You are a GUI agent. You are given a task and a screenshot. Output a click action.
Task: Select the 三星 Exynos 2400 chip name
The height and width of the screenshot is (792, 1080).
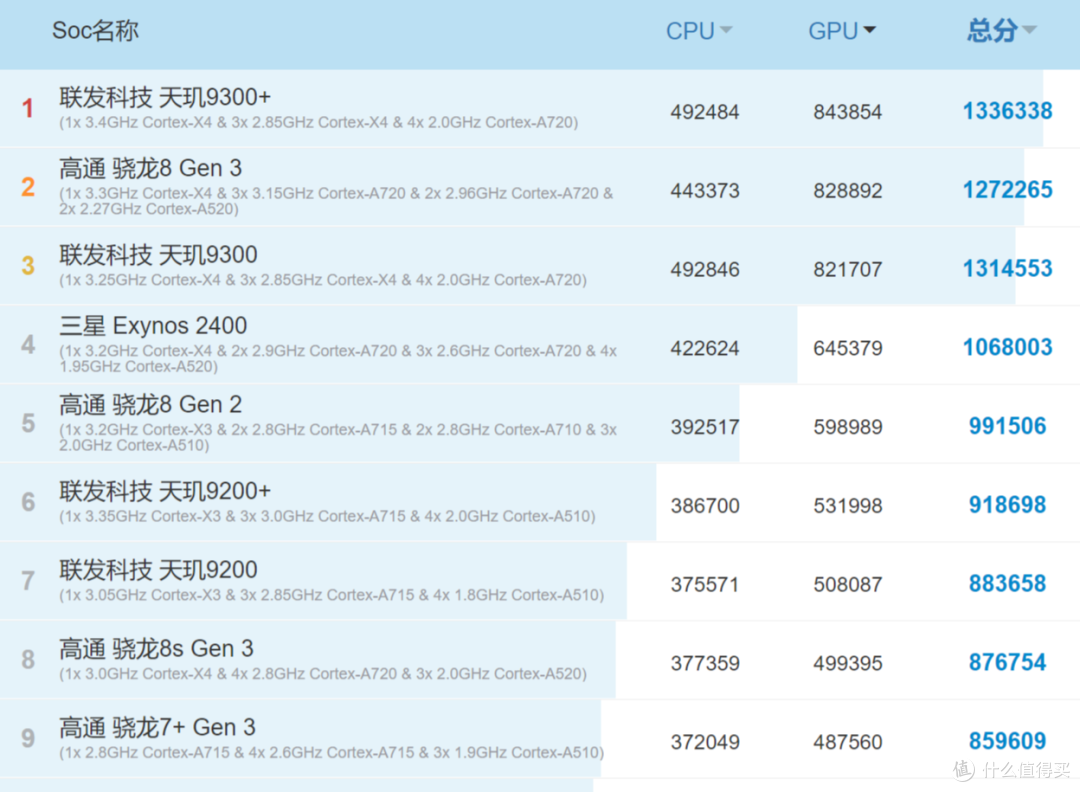click(x=153, y=326)
